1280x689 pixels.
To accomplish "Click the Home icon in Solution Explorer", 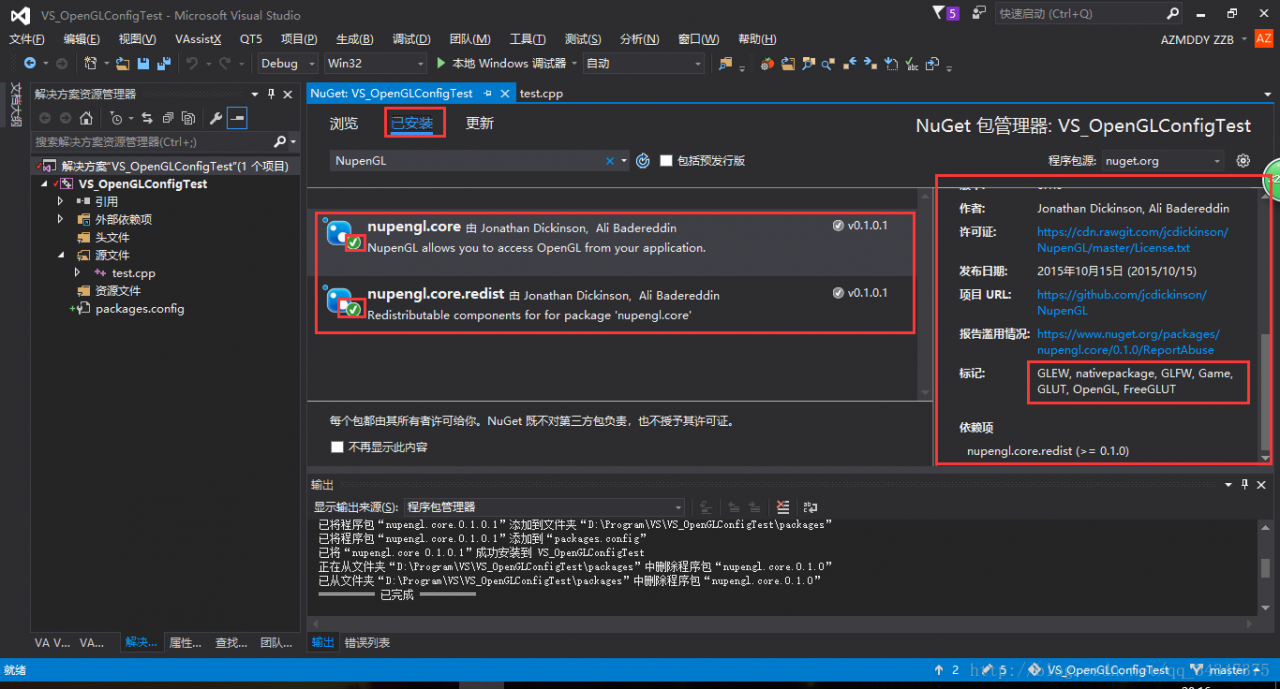I will coord(87,118).
